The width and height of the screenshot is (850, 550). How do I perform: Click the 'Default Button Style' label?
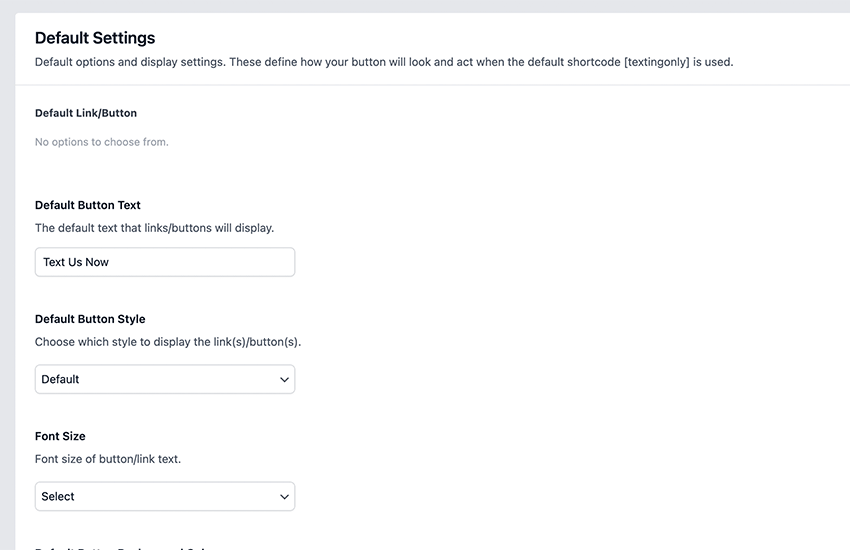tap(90, 319)
